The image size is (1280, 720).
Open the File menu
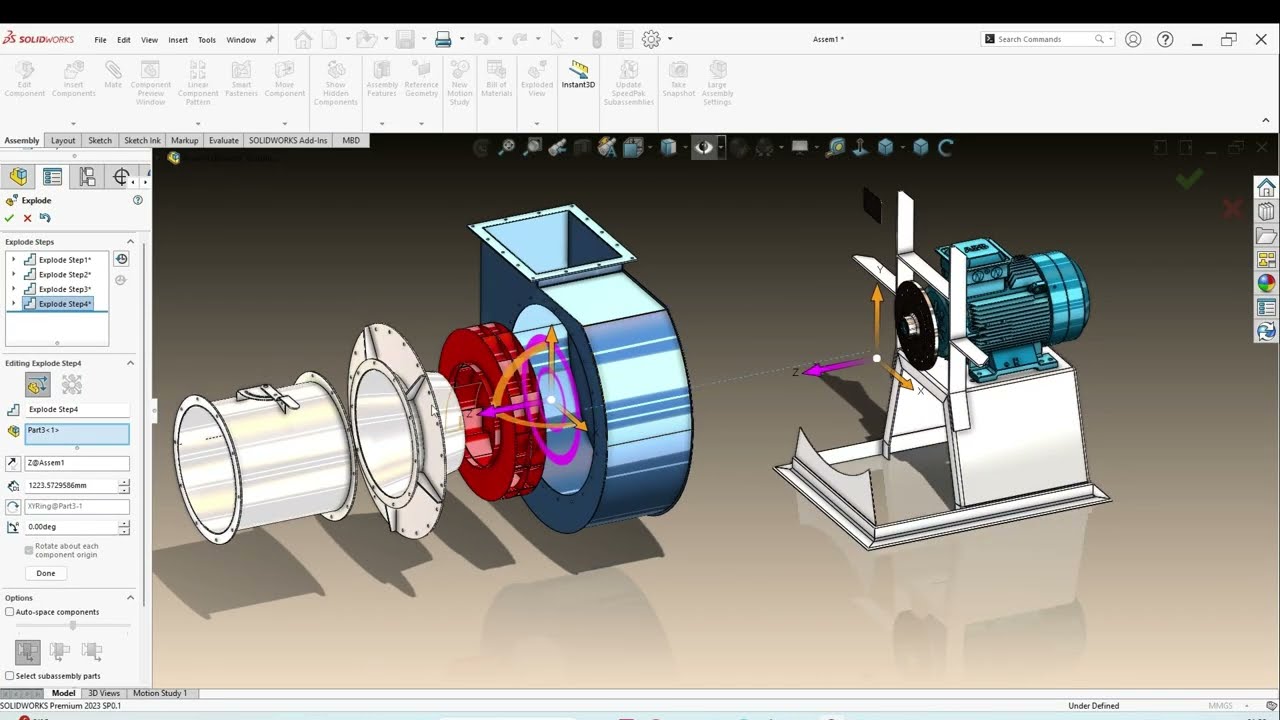[101, 40]
